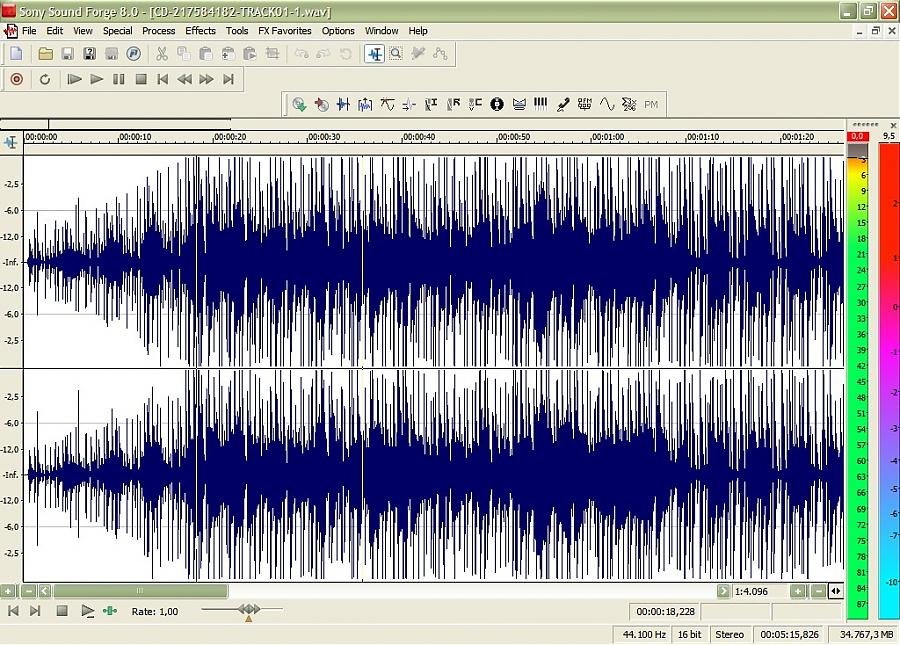This screenshot has width=900, height=645.
Task: Click the Extract Audio from CD icon
Action: click(x=299, y=104)
